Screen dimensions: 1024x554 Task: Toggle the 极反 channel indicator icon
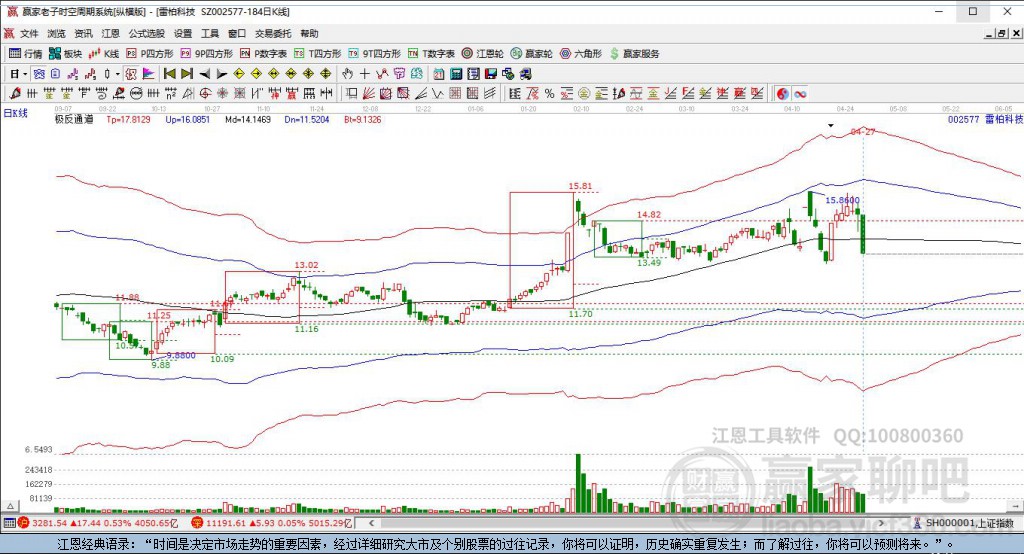point(131,74)
